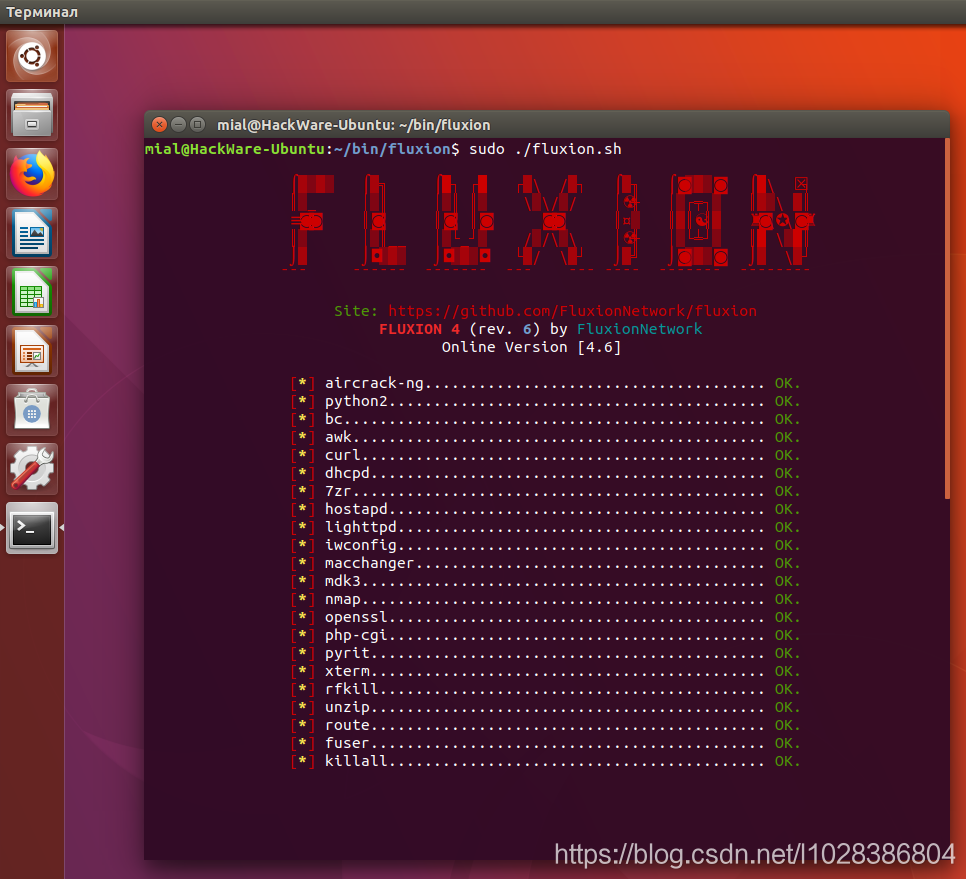Click the 'curl' dependency row
The image size is (966, 879).
[546, 455]
